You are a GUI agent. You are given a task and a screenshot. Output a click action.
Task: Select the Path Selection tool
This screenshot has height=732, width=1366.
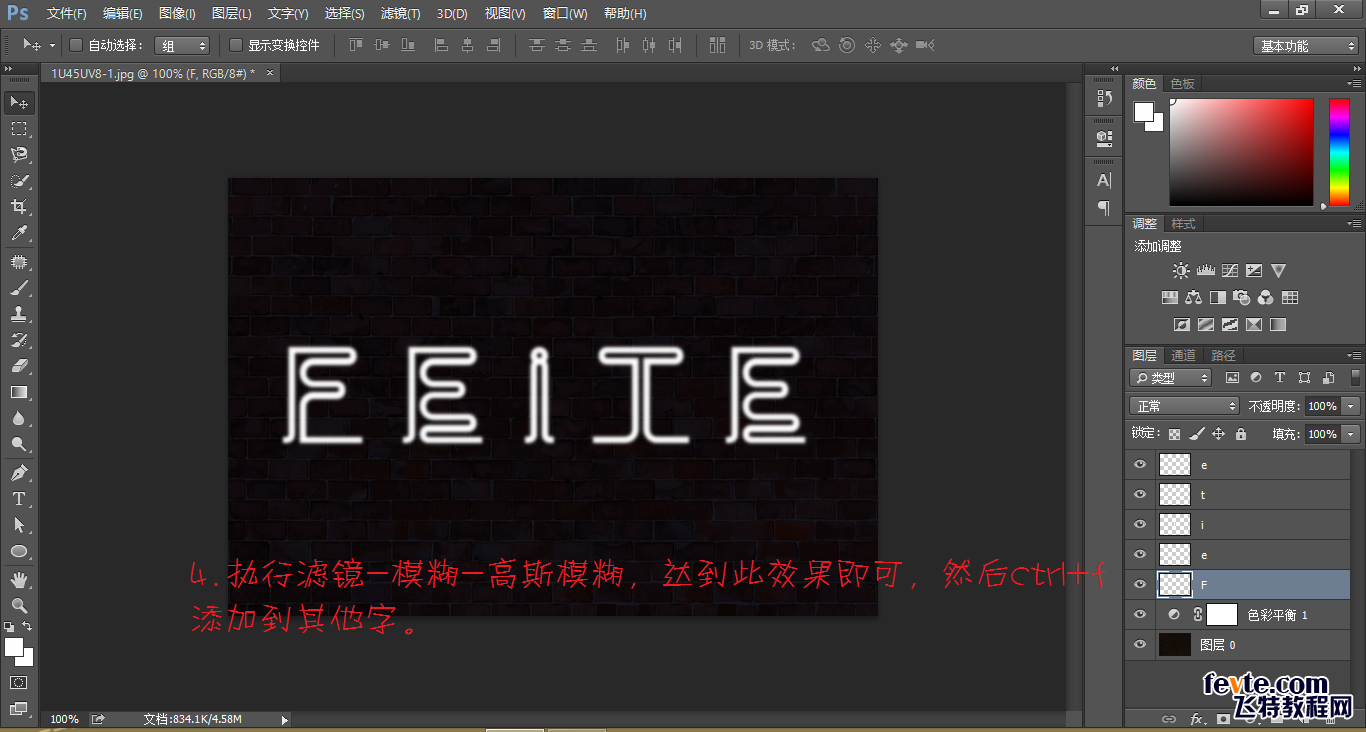tap(19, 525)
